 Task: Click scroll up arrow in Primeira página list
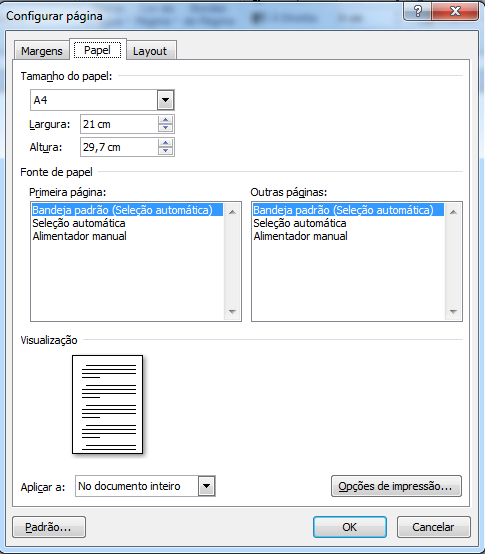tap(232, 212)
